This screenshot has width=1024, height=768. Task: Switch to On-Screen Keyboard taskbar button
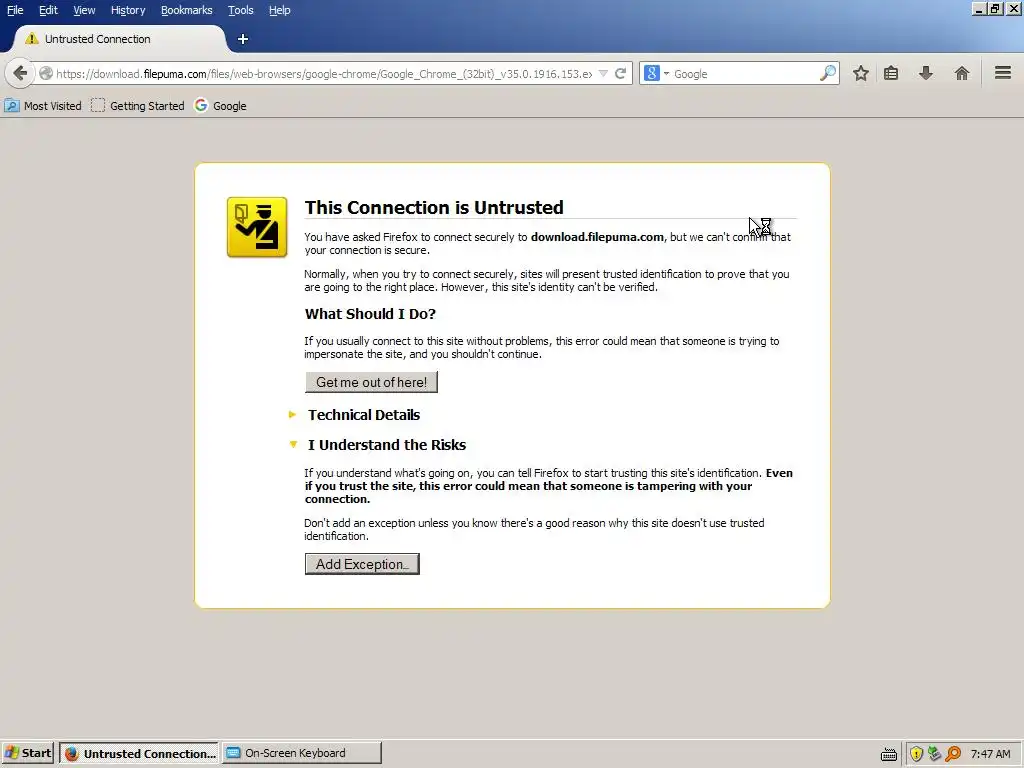pyautogui.click(x=302, y=753)
